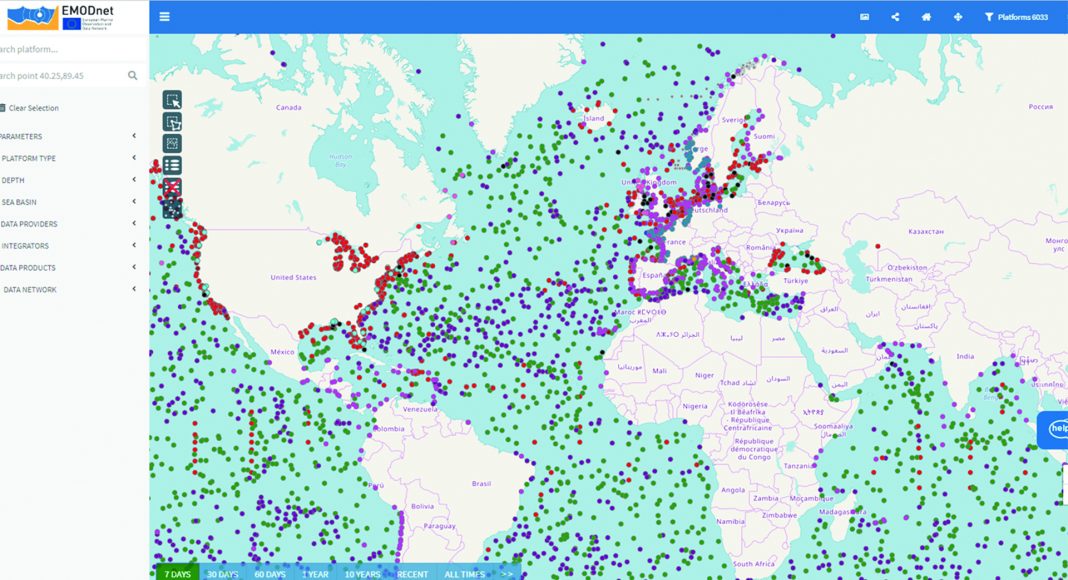Image resolution: width=1068 pixels, height=580 pixels.
Task: Click the search magnifier icon in sidebar
Action: click(x=133, y=76)
